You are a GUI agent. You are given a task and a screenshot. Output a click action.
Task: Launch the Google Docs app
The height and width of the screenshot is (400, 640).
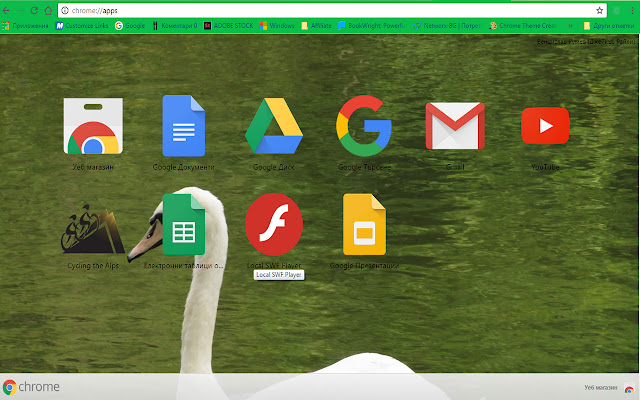pos(183,126)
